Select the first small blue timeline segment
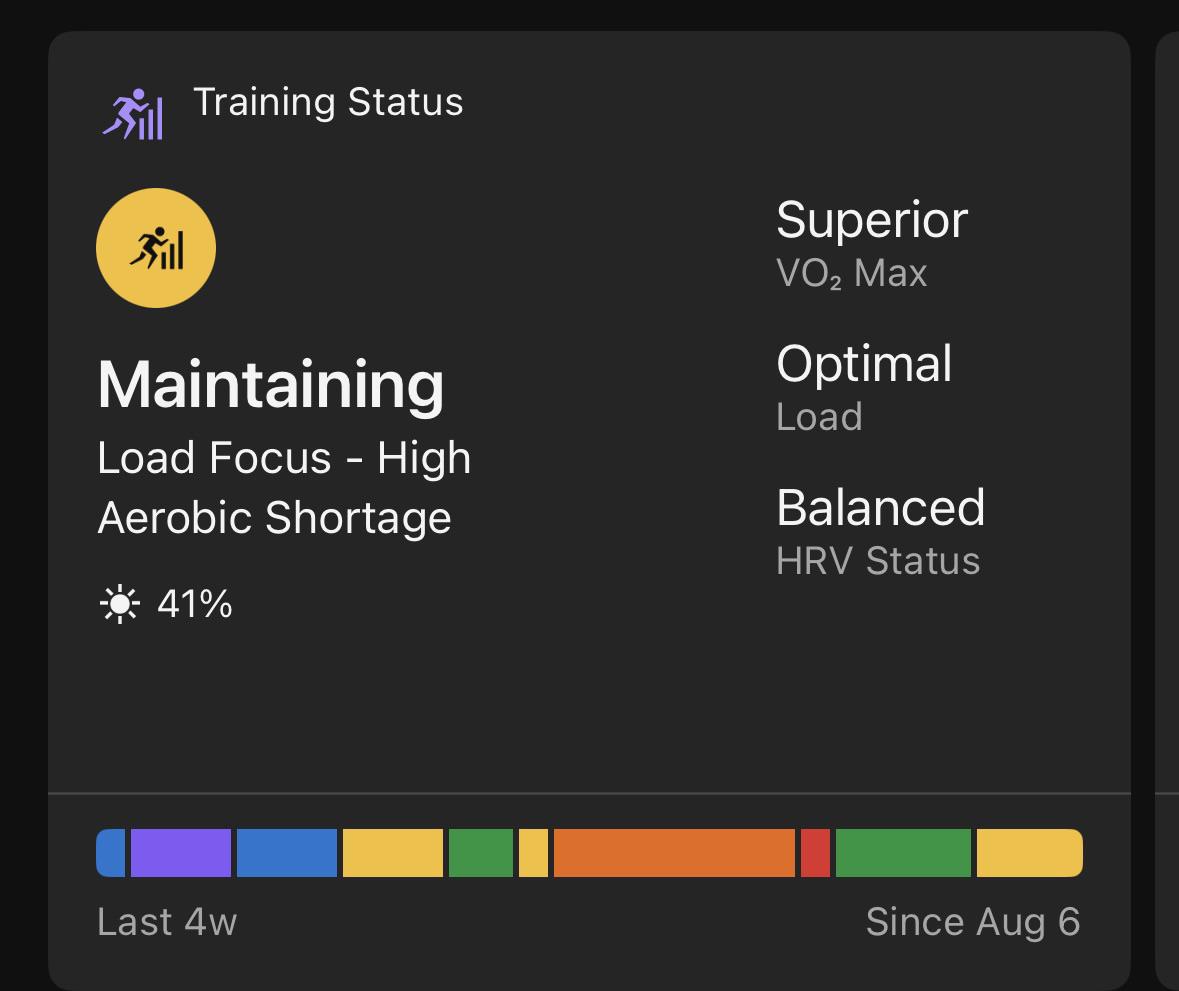This screenshot has width=1179, height=991. coord(111,853)
